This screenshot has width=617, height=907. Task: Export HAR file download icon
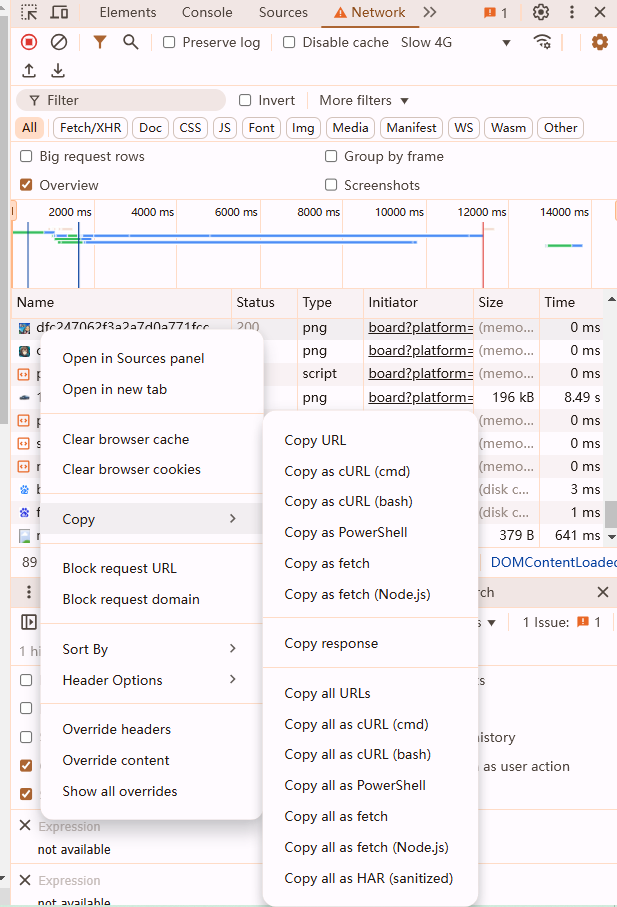[x=58, y=71]
